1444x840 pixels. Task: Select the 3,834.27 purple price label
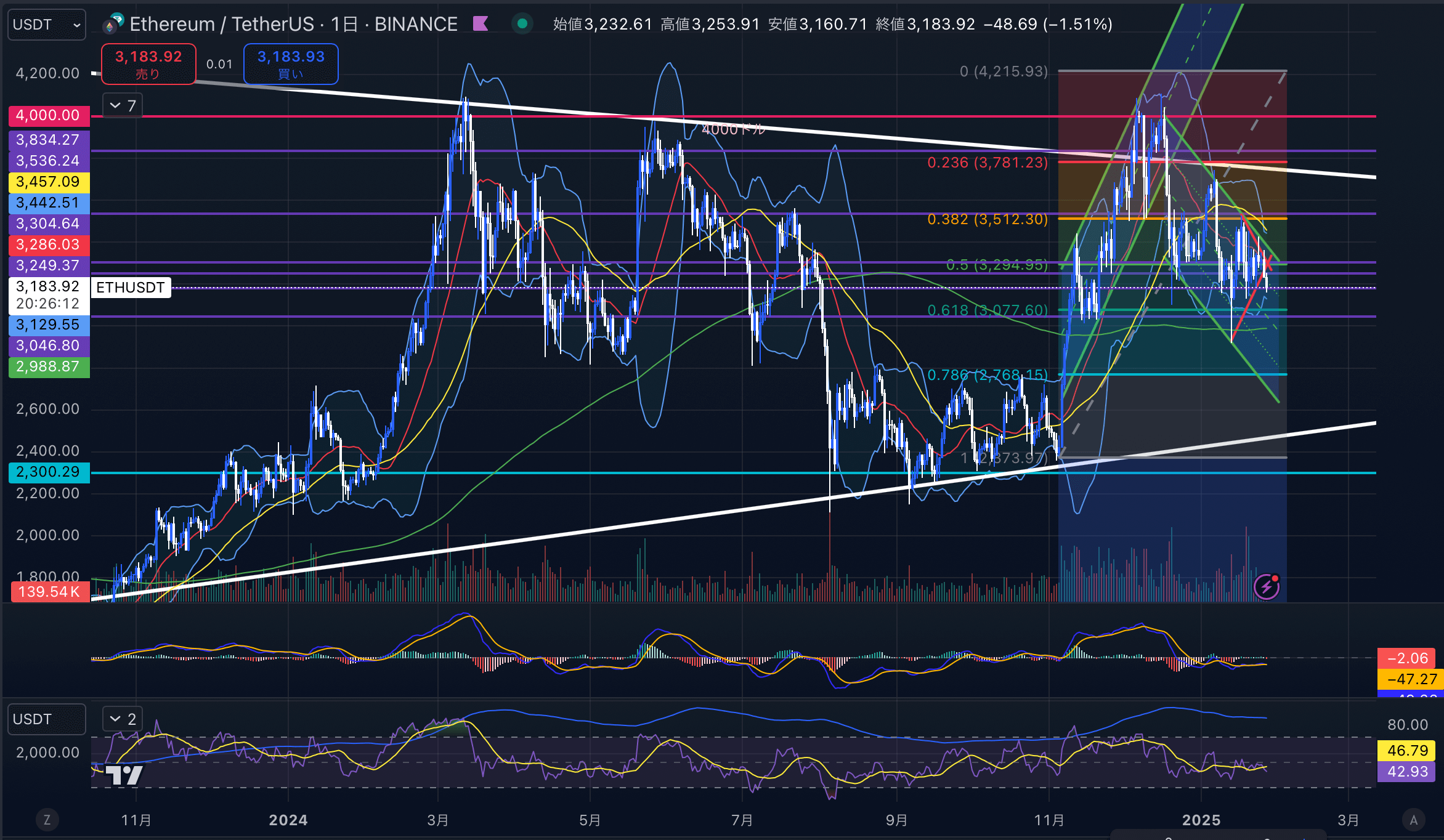point(49,140)
